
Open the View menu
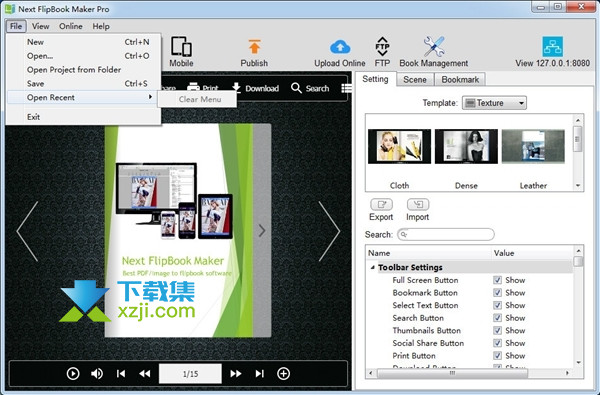(x=41, y=26)
